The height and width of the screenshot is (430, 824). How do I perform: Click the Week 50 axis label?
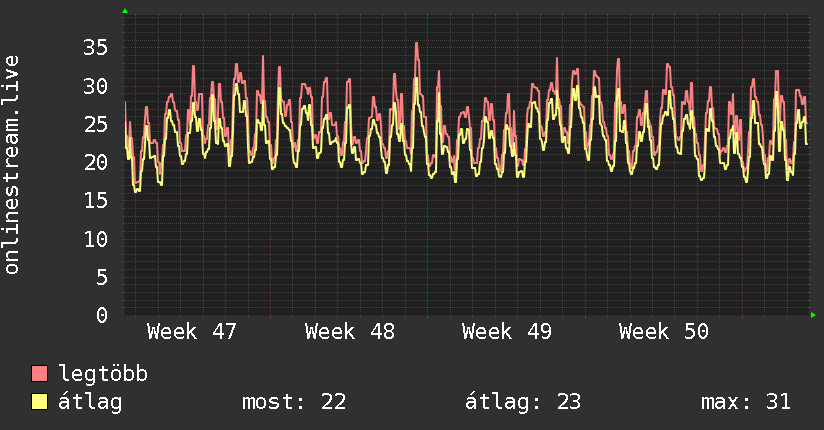[663, 332]
